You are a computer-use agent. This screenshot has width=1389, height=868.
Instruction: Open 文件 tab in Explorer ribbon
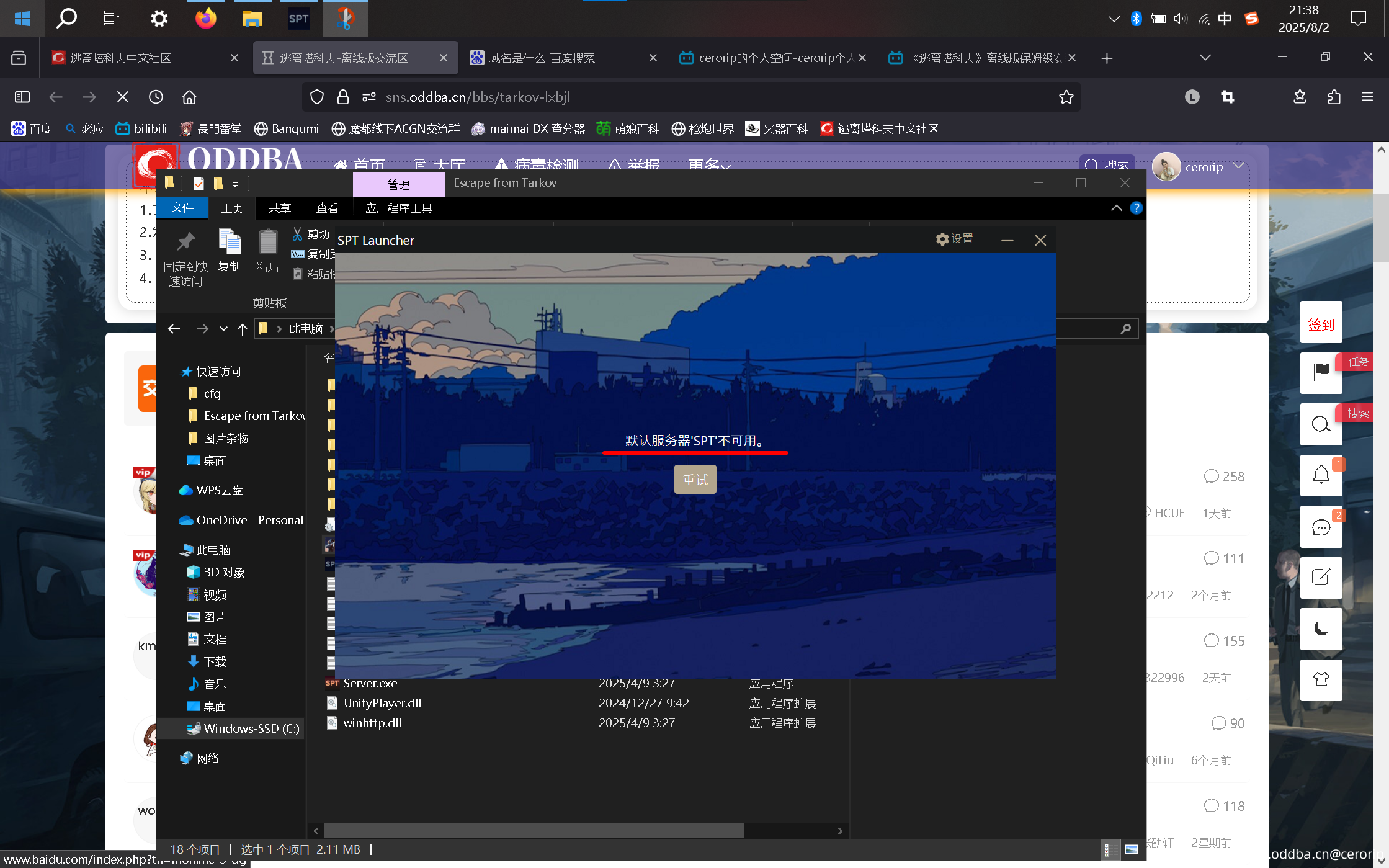(182, 207)
